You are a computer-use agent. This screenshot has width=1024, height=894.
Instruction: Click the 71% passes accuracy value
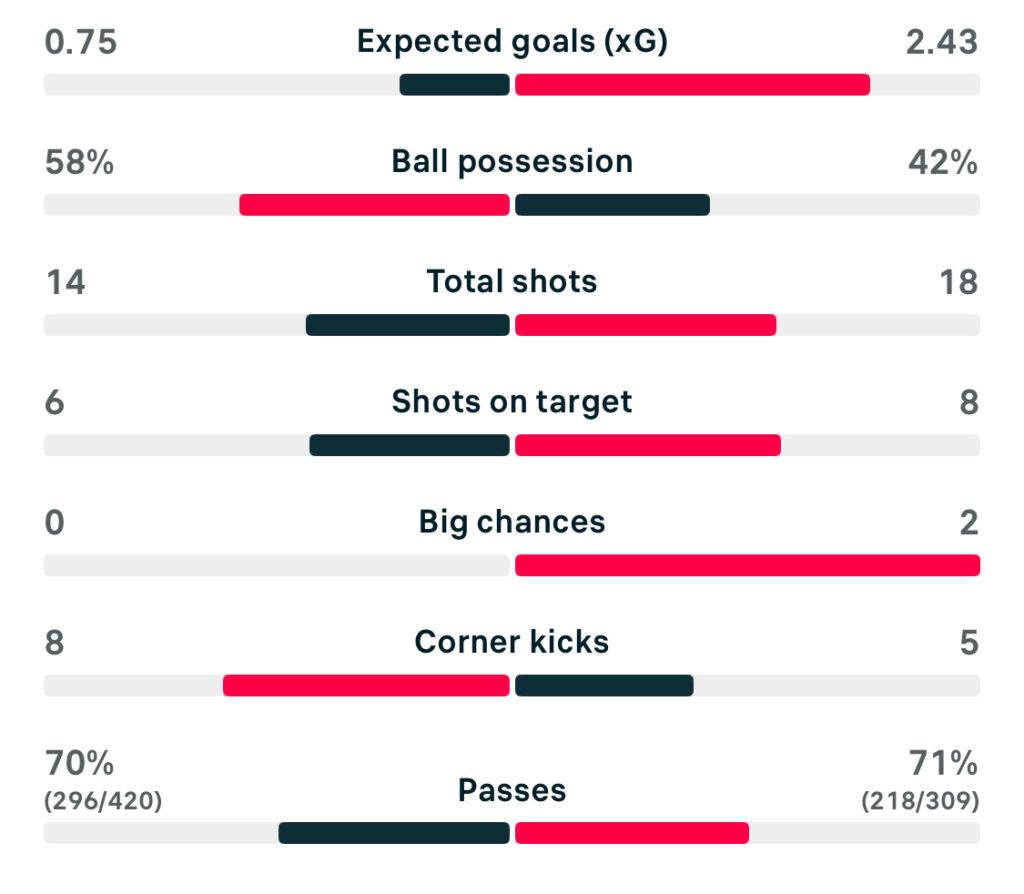pyautogui.click(x=943, y=764)
